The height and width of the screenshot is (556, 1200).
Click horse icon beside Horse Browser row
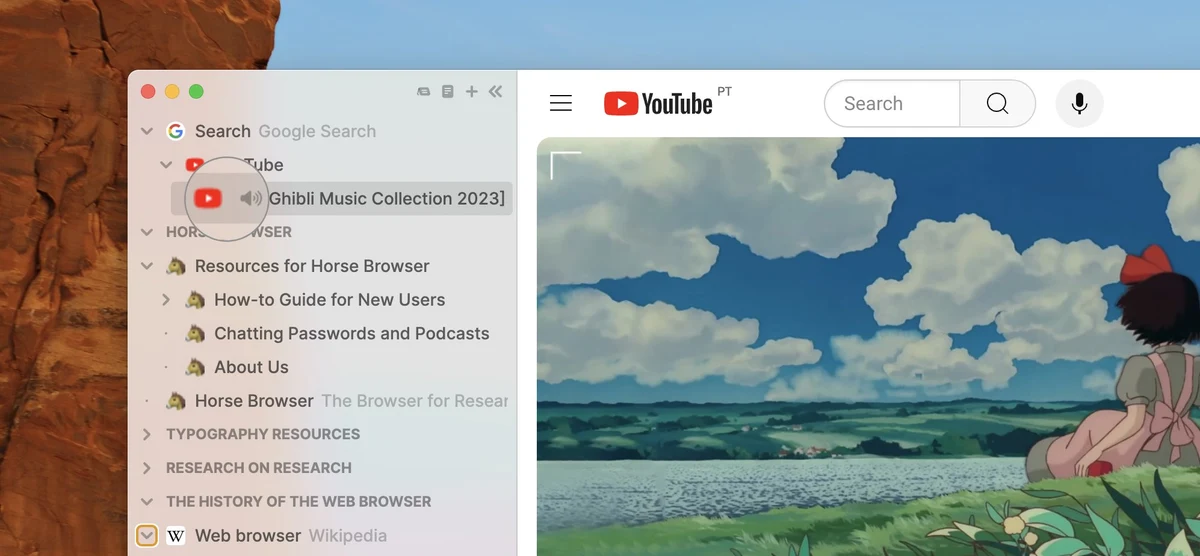click(176, 401)
